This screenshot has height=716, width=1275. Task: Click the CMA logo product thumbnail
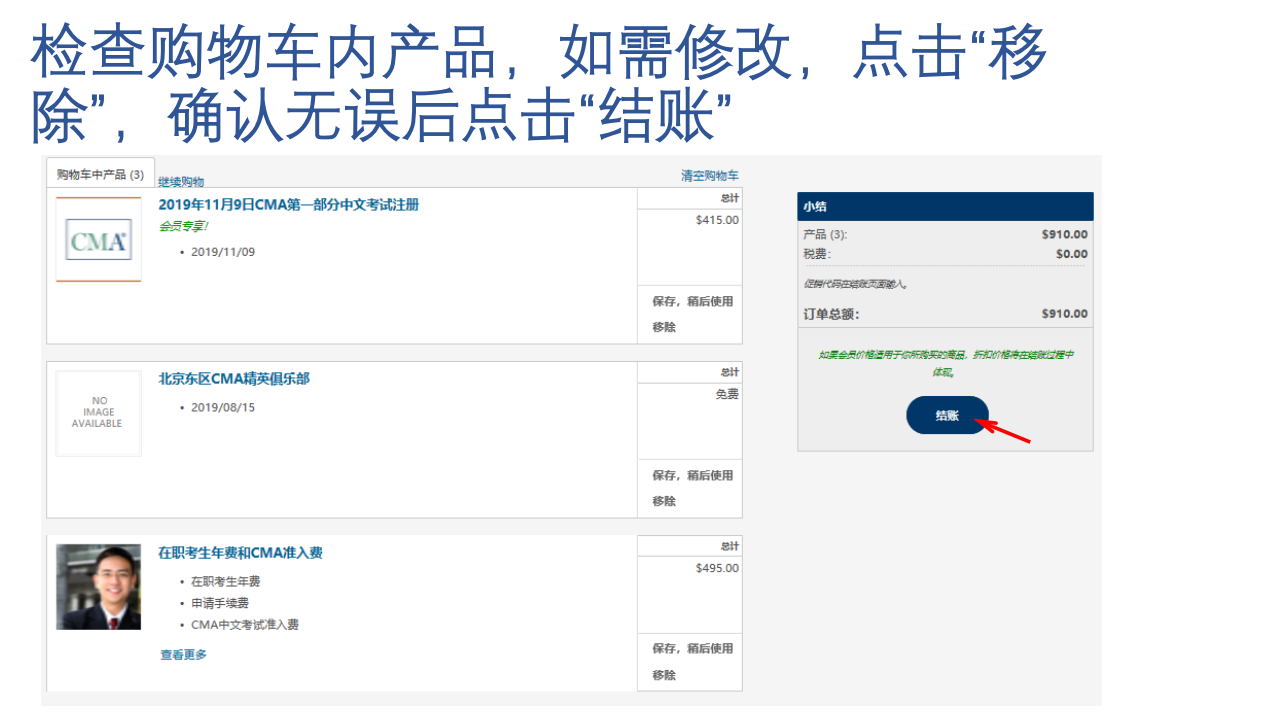pyautogui.click(x=98, y=240)
